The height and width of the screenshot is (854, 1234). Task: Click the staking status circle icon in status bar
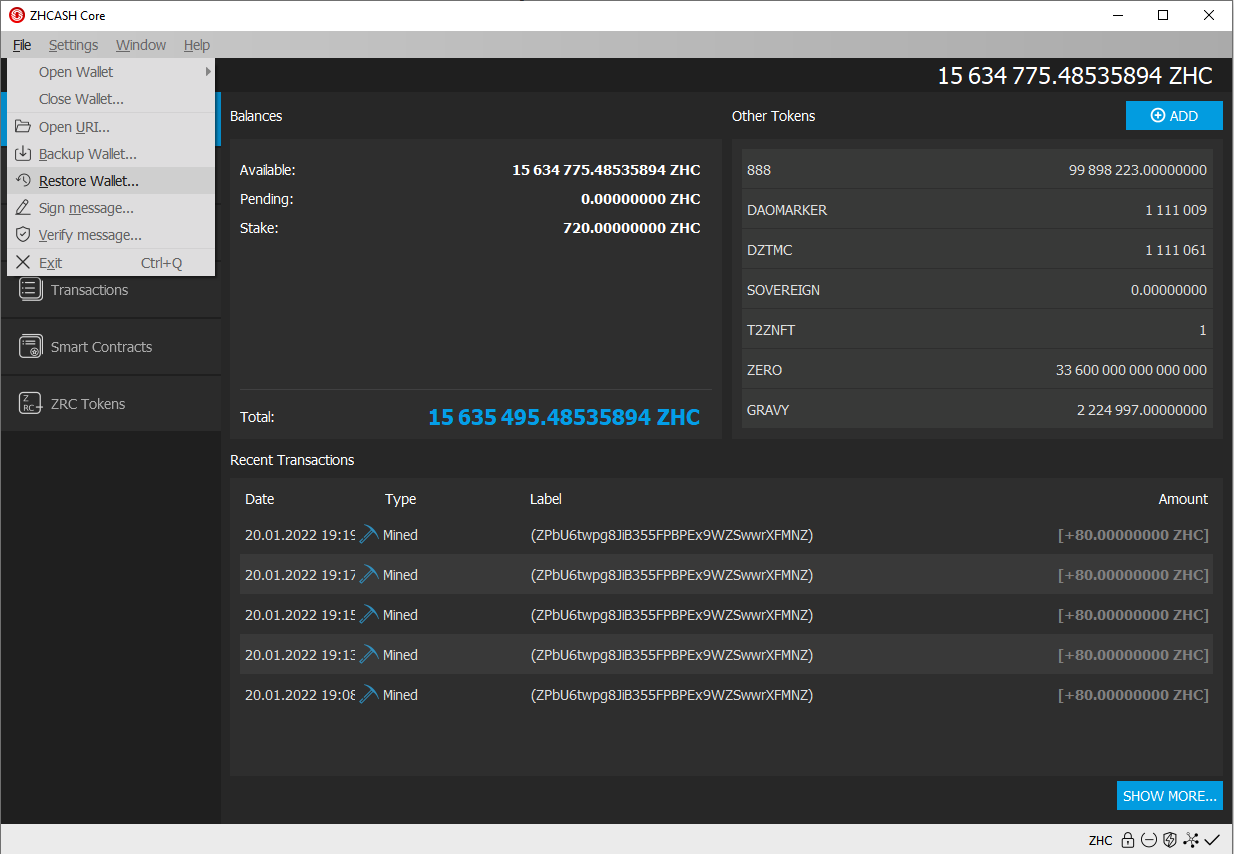(1149, 840)
